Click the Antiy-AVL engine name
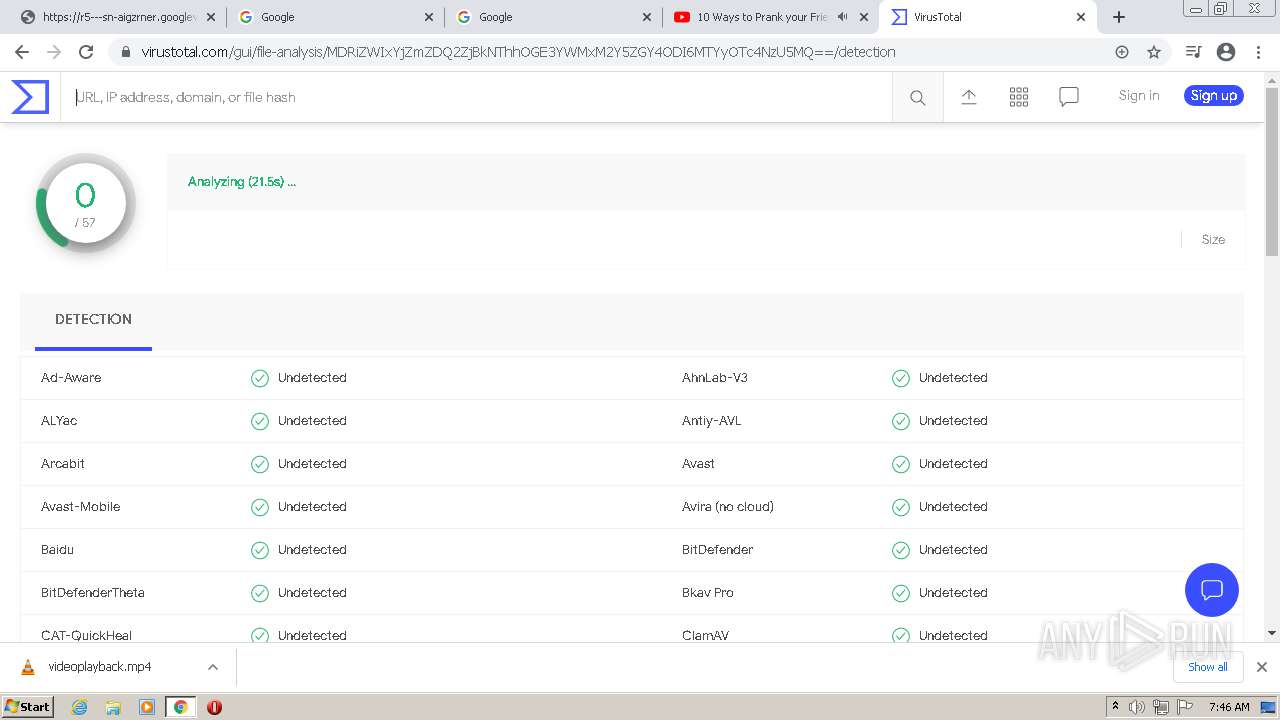 pyautogui.click(x=712, y=421)
